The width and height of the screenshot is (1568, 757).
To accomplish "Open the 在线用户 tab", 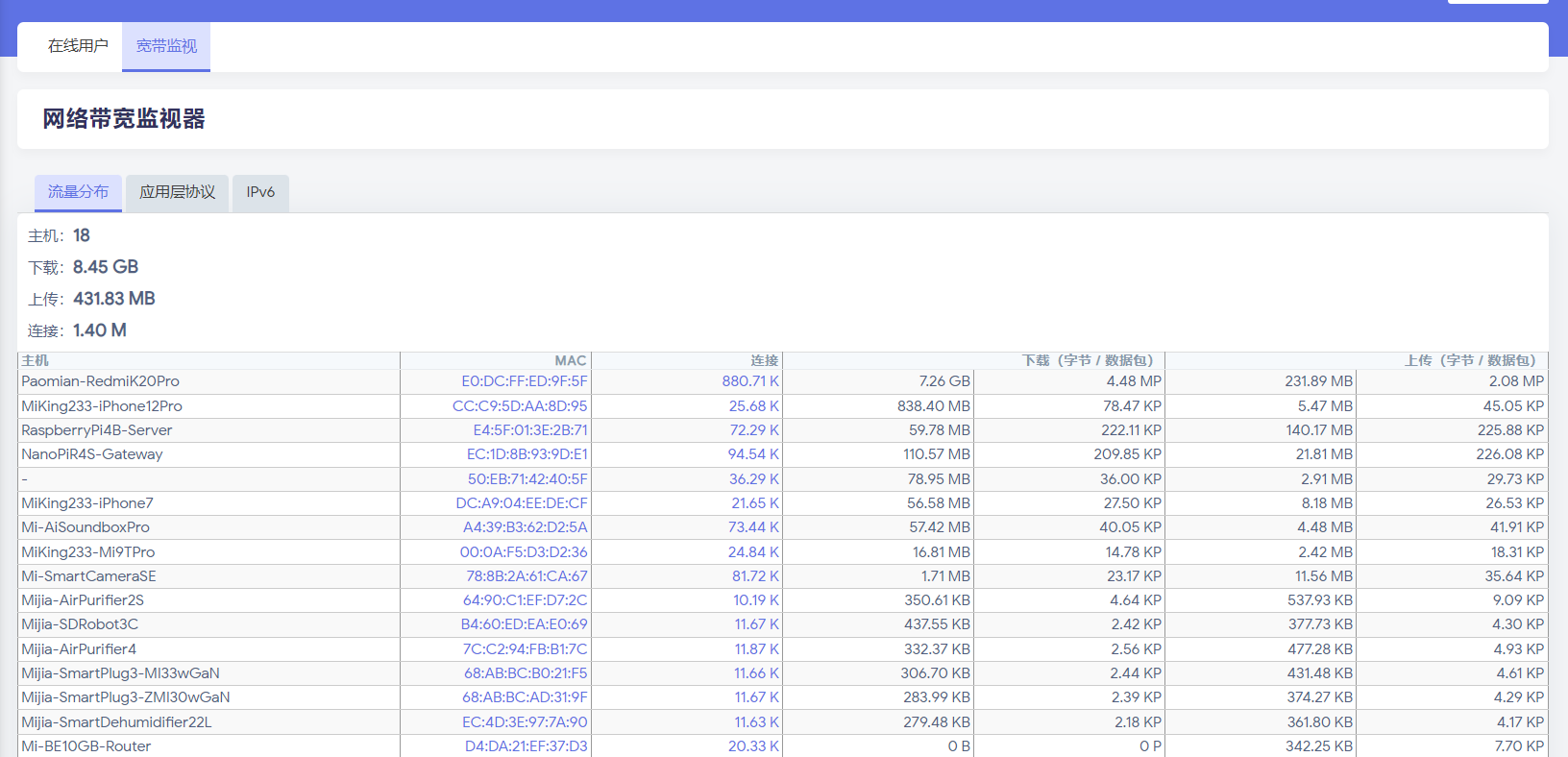I will [x=78, y=46].
